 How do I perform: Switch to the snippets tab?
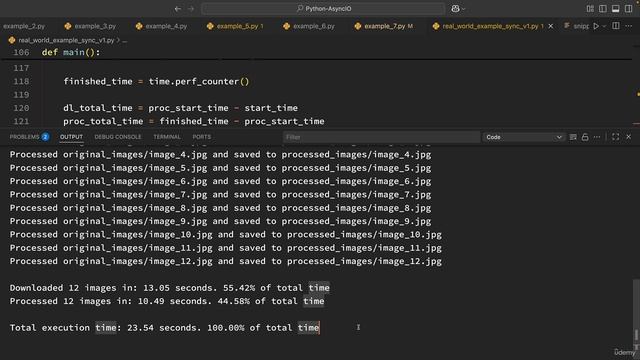(576, 26)
